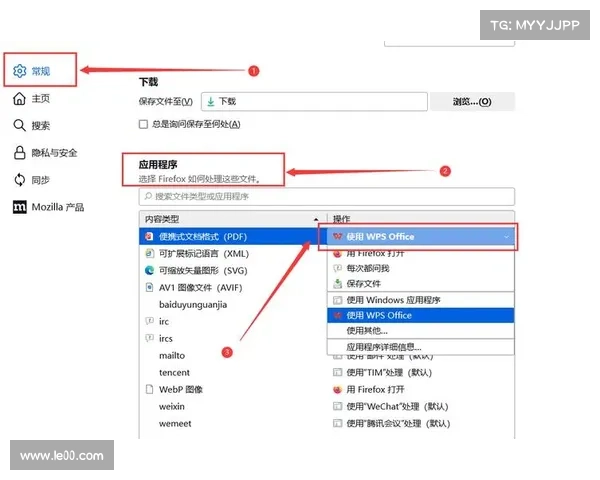Select 可扩展标记语言 (XML) row
Viewport: 600px width, 480px height.
click(x=233, y=253)
